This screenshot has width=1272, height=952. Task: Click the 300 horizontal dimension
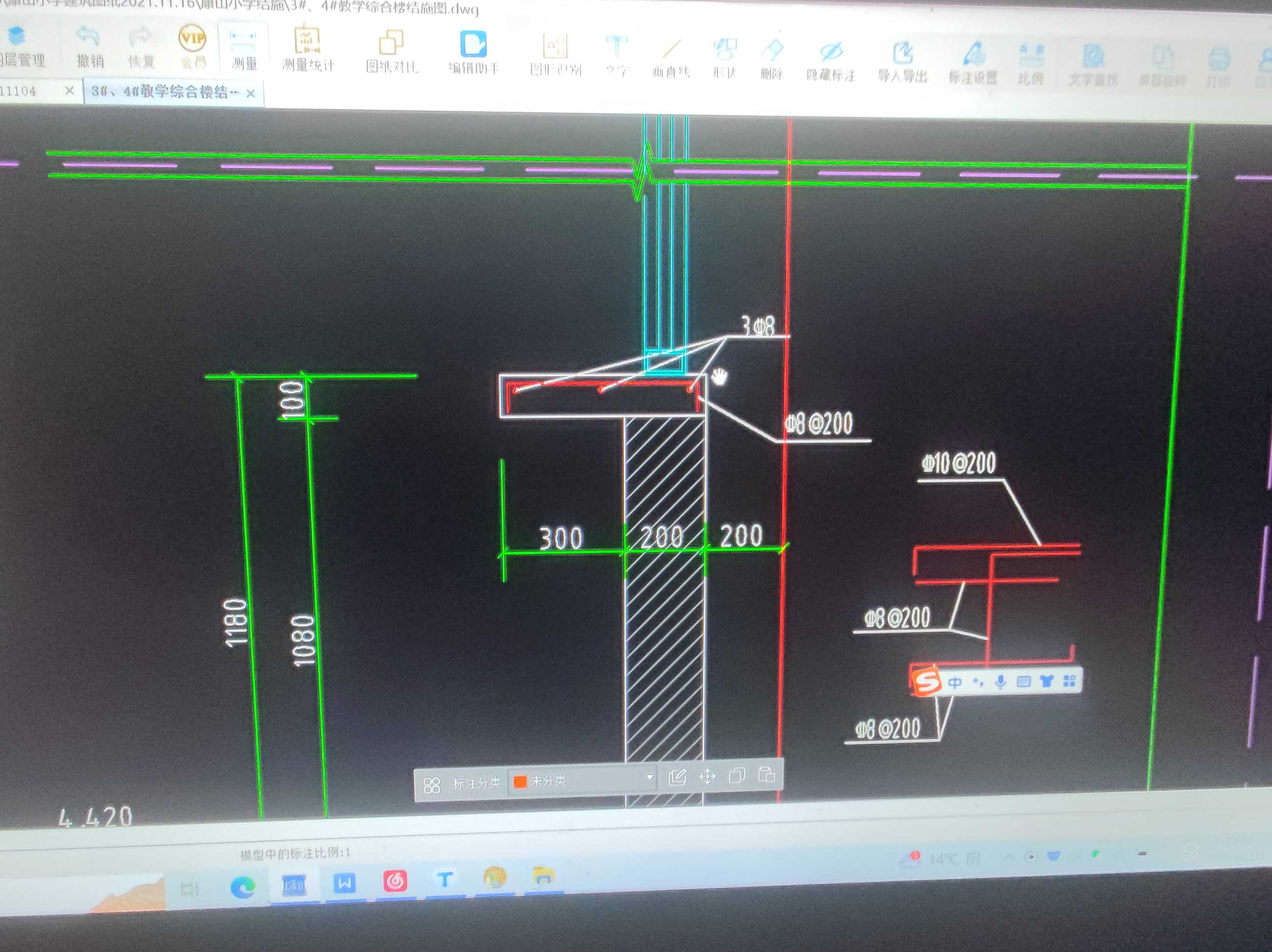click(x=561, y=539)
